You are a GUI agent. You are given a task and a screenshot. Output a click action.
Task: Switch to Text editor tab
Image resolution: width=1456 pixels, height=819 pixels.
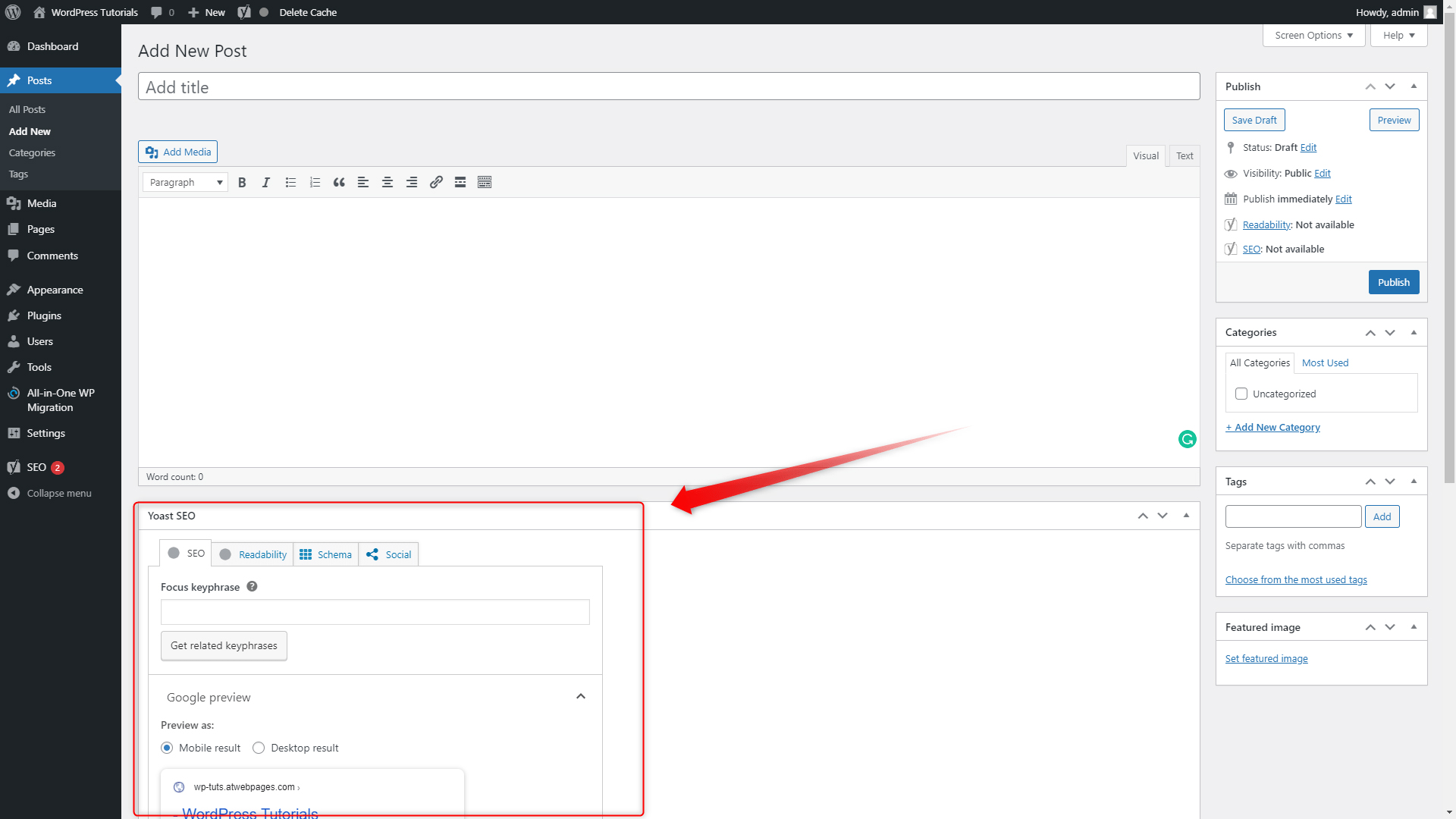coord(1185,155)
